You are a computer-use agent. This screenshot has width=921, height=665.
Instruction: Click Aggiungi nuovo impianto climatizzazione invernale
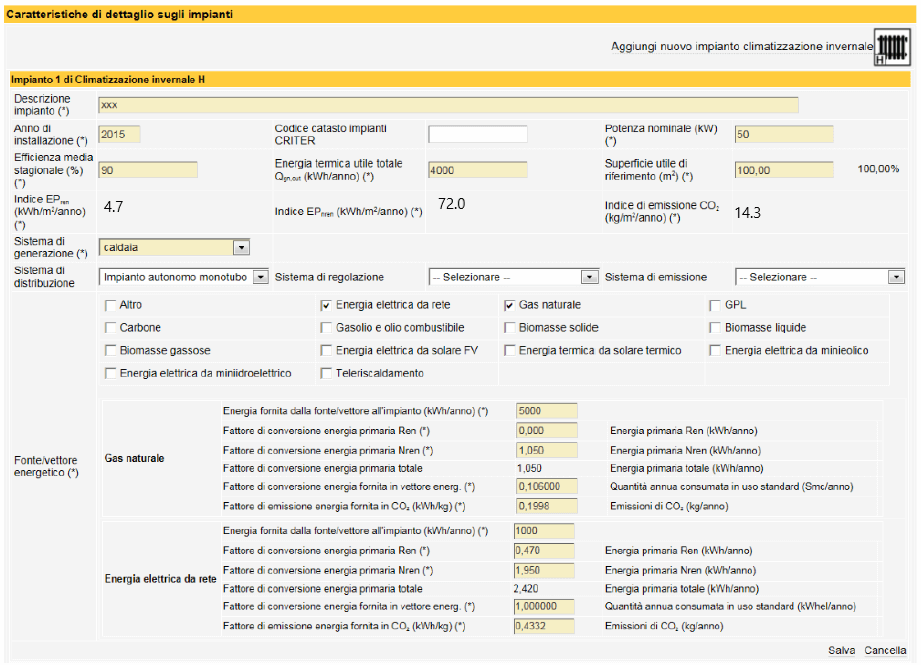pyautogui.click(x=742, y=46)
